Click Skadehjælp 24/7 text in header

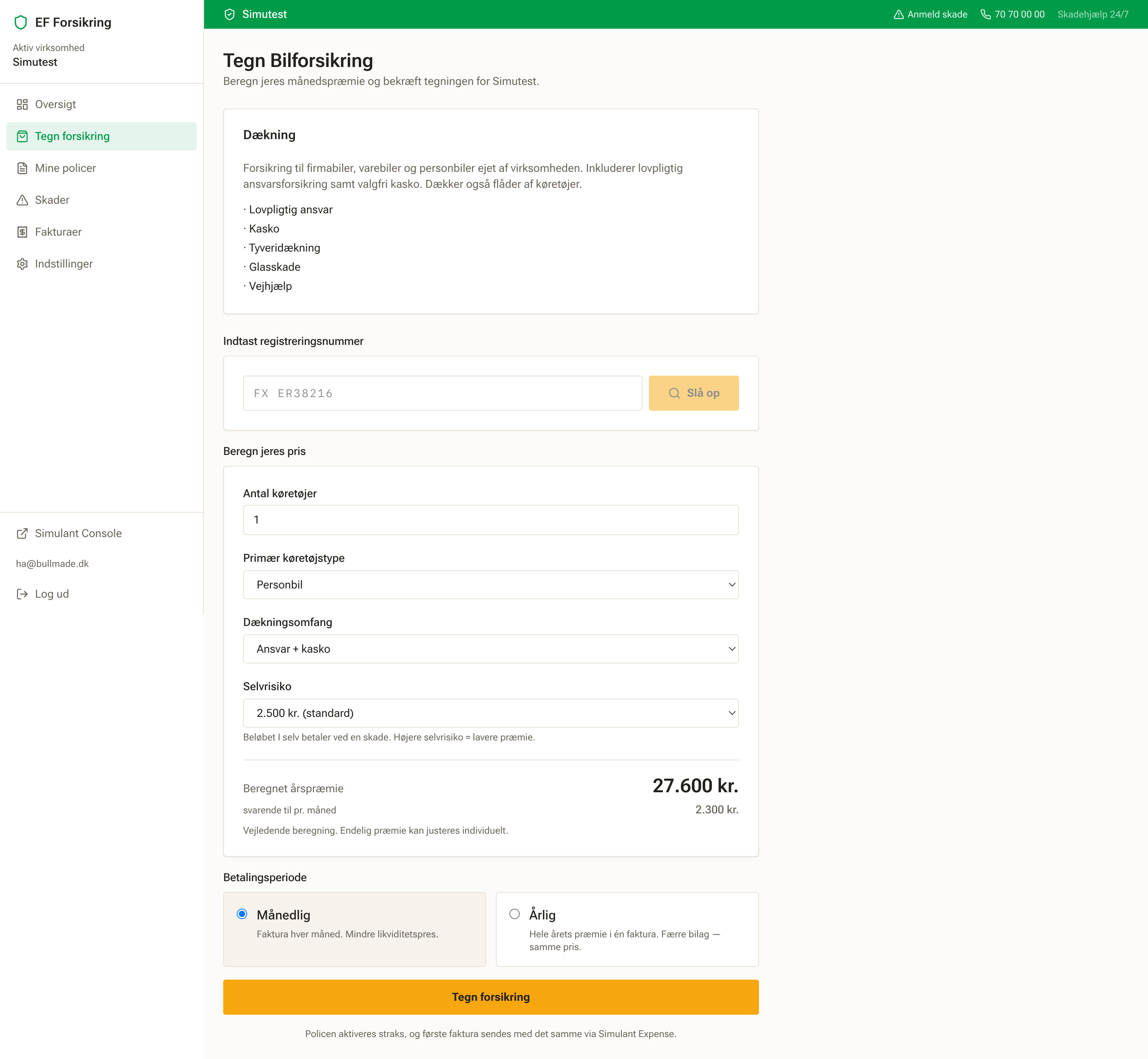(x=1093, y=14)
